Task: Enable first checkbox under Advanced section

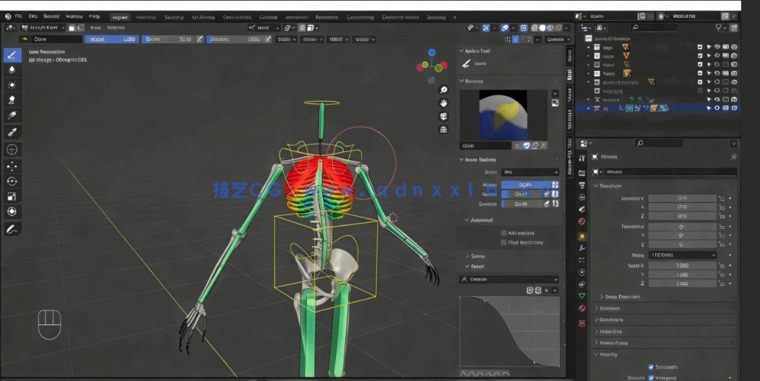Action: [504, 233]
